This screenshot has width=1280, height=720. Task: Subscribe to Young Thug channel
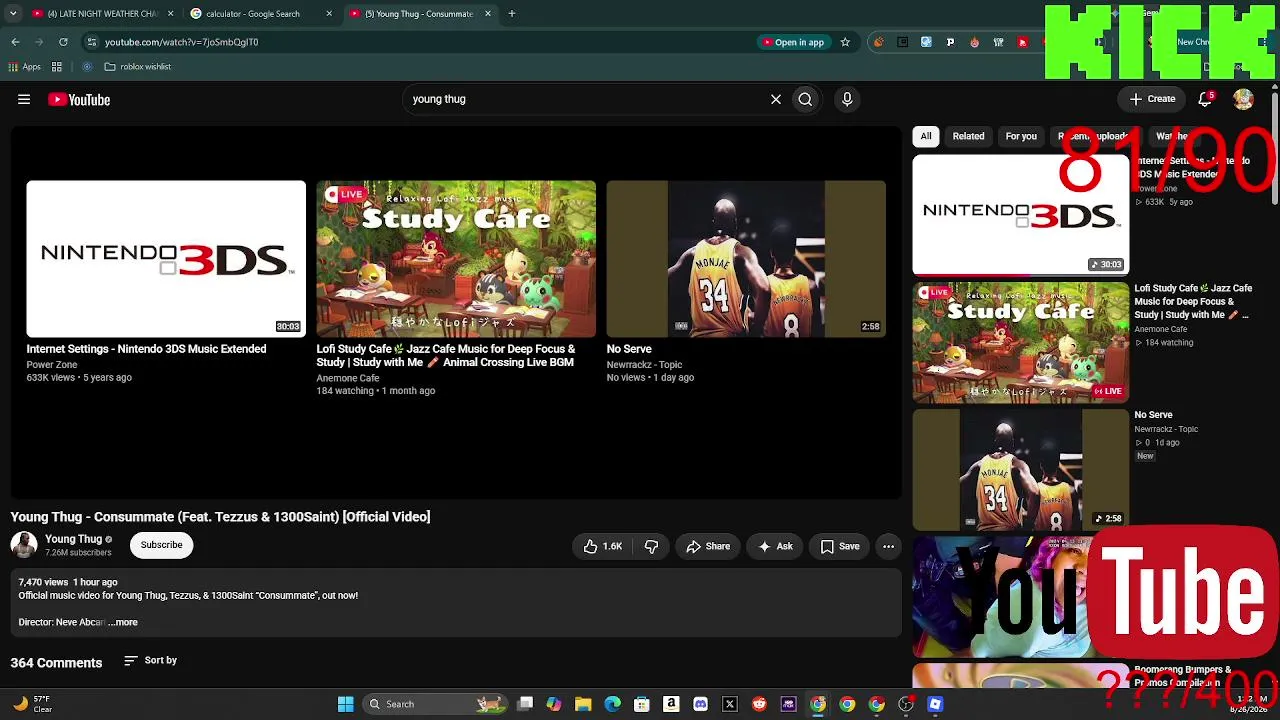(161, 545)
